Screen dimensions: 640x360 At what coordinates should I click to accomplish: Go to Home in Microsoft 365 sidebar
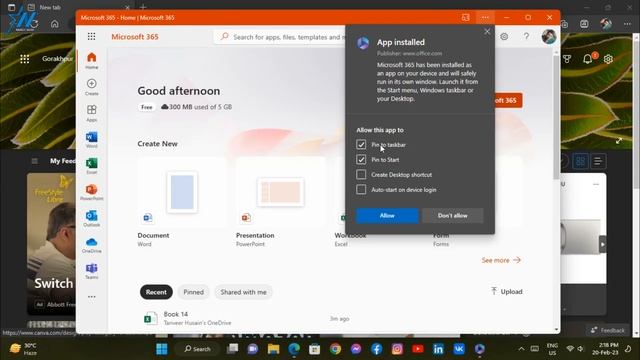[x=91, y=60]
